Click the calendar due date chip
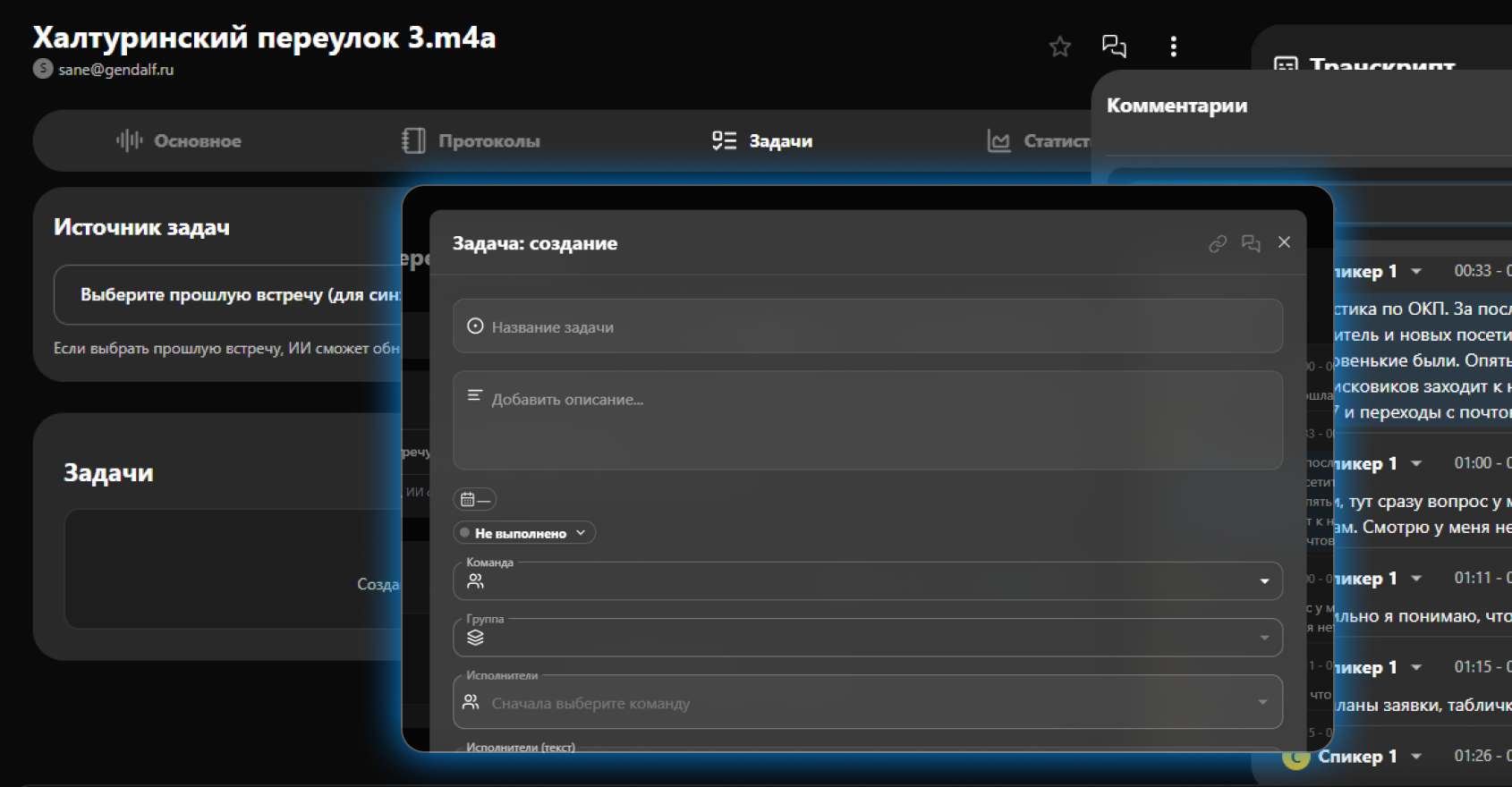This screenshot has width=1512, height=787. (x=474, y=499)
